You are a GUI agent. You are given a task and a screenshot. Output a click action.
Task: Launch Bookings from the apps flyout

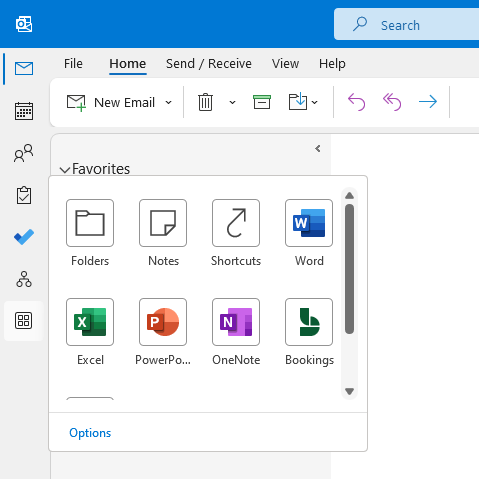pyautogui.click(x=309, y=322)
